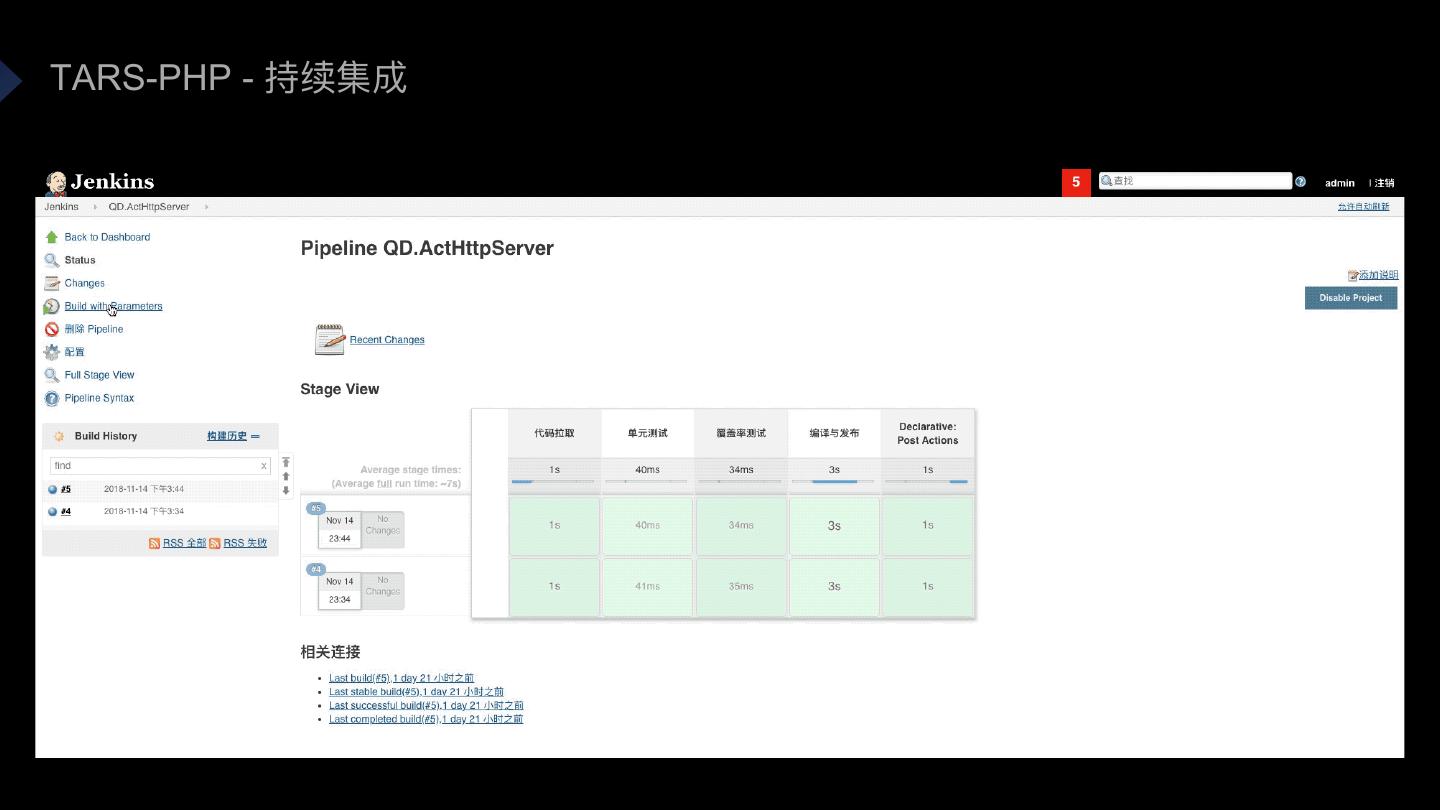The height and width of the screenshot is (810, 1440).
Task: Click the Jenkins butler logo
Action: pos(56,182)
